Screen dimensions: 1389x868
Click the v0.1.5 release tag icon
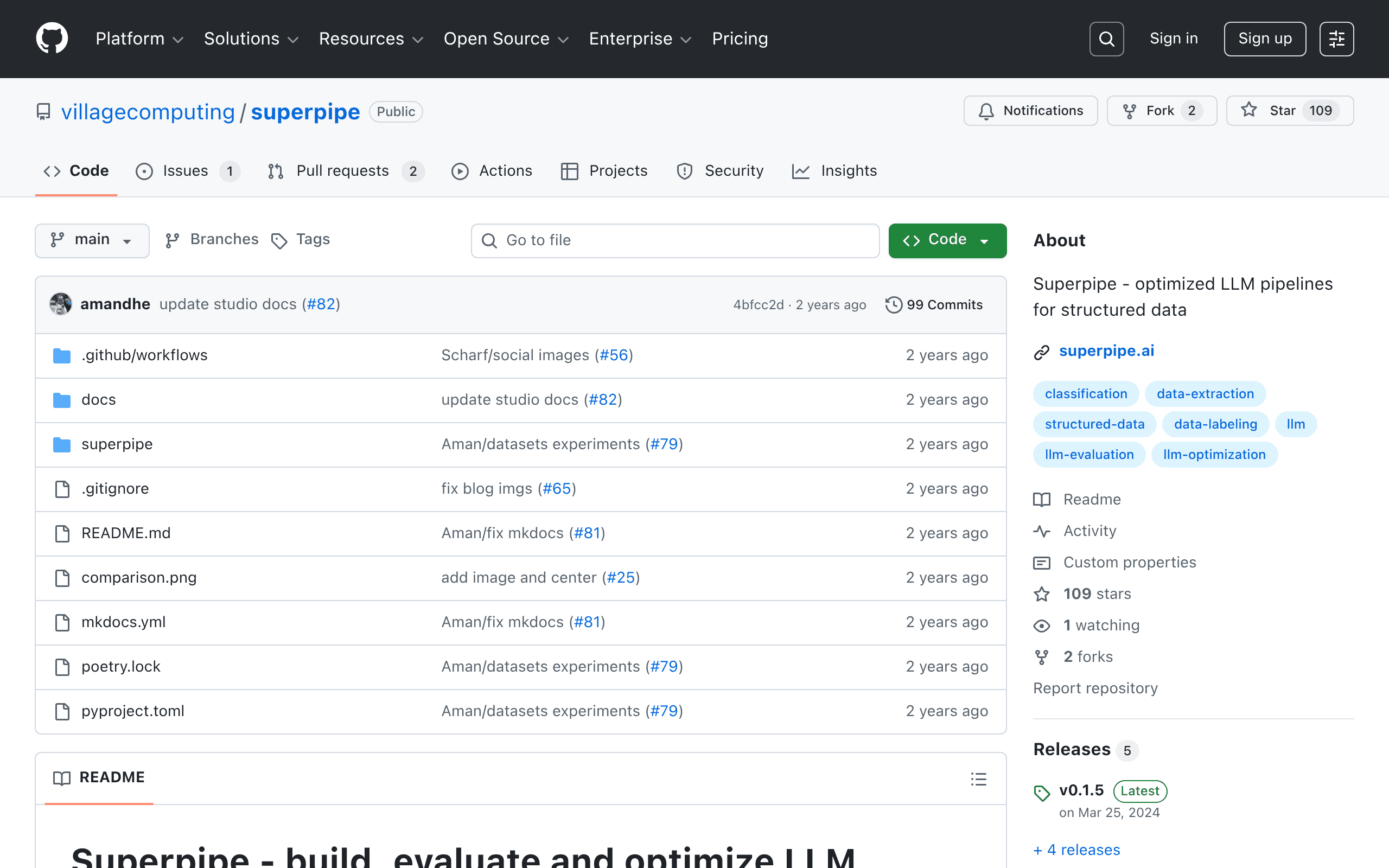click(1042, 793)
